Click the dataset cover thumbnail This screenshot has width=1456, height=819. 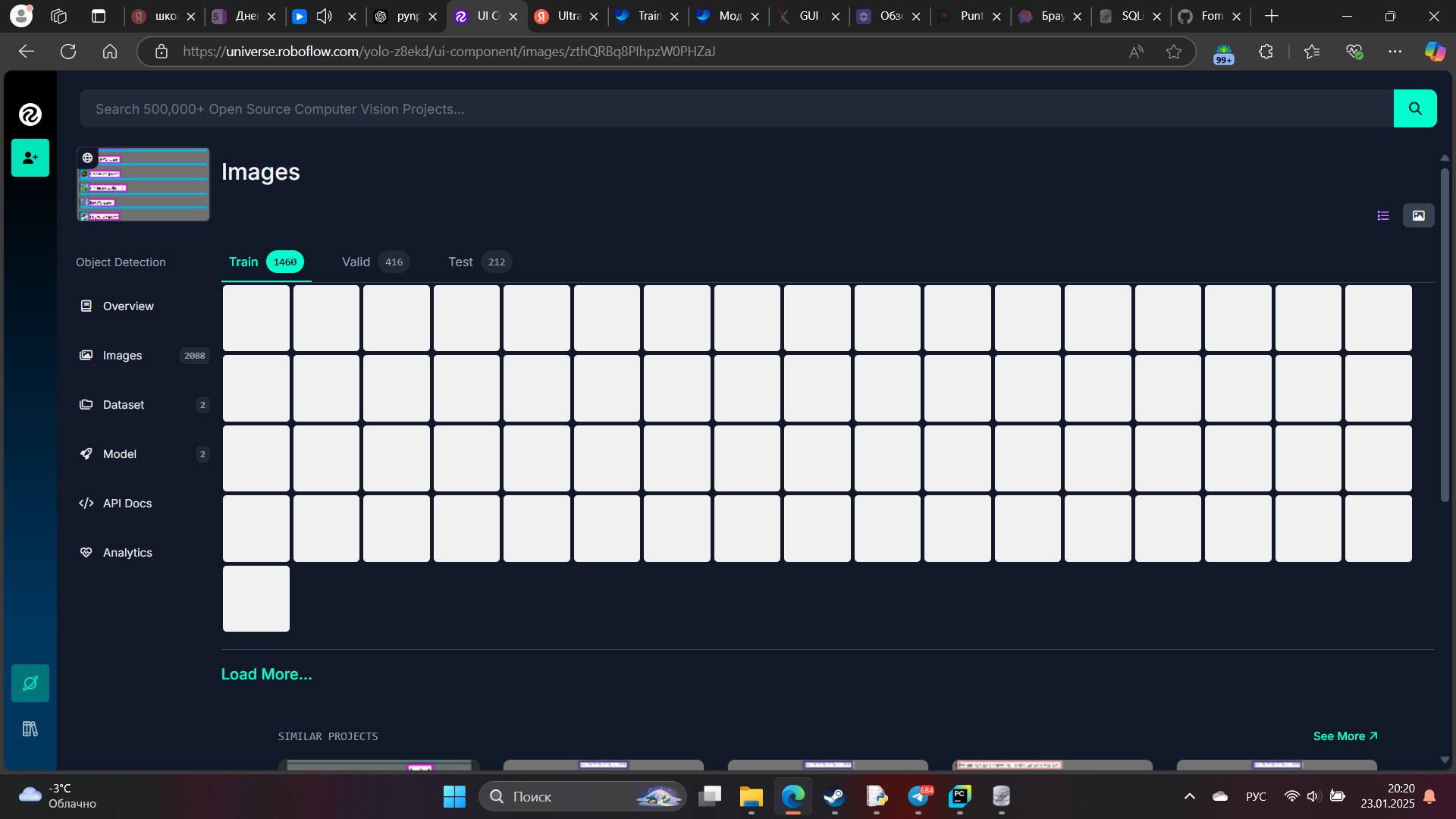click(x=143, y=184)
